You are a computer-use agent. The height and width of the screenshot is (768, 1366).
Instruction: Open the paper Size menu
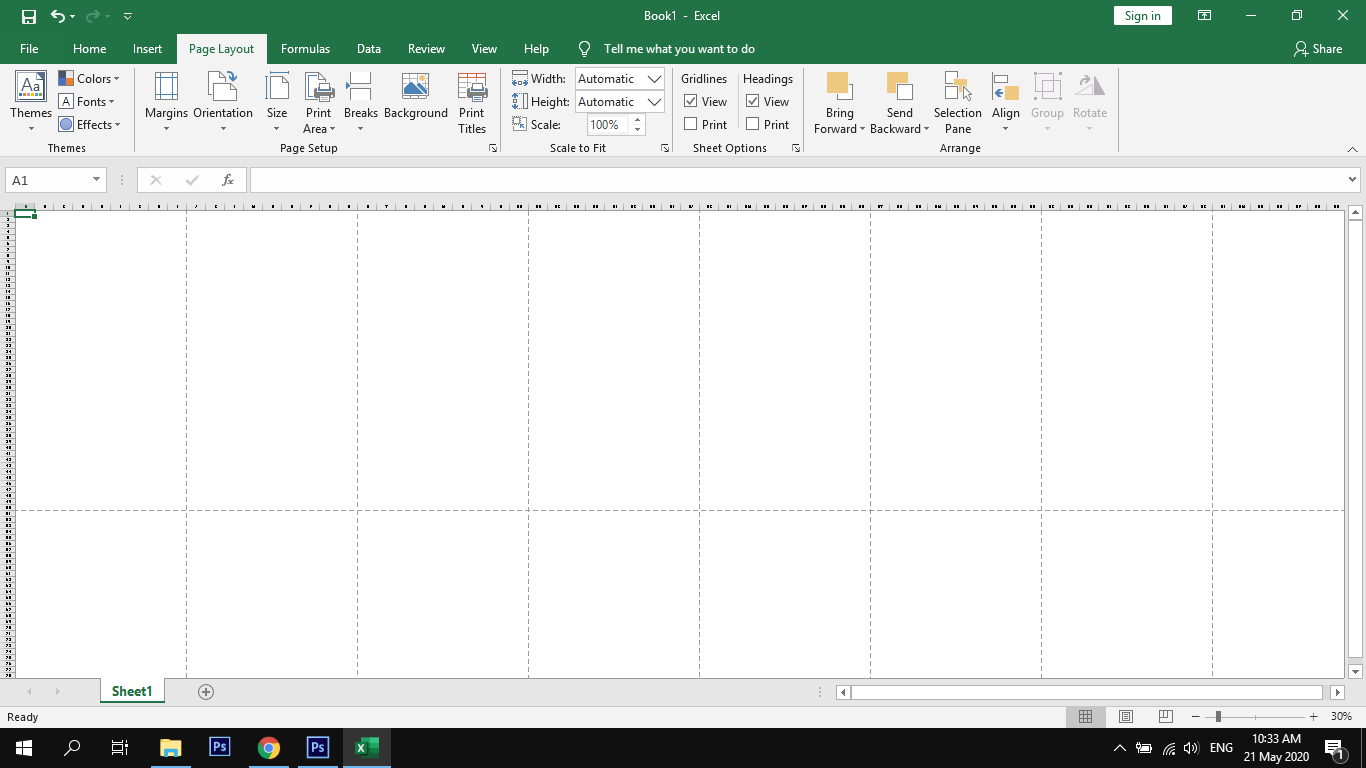point(277,102)
